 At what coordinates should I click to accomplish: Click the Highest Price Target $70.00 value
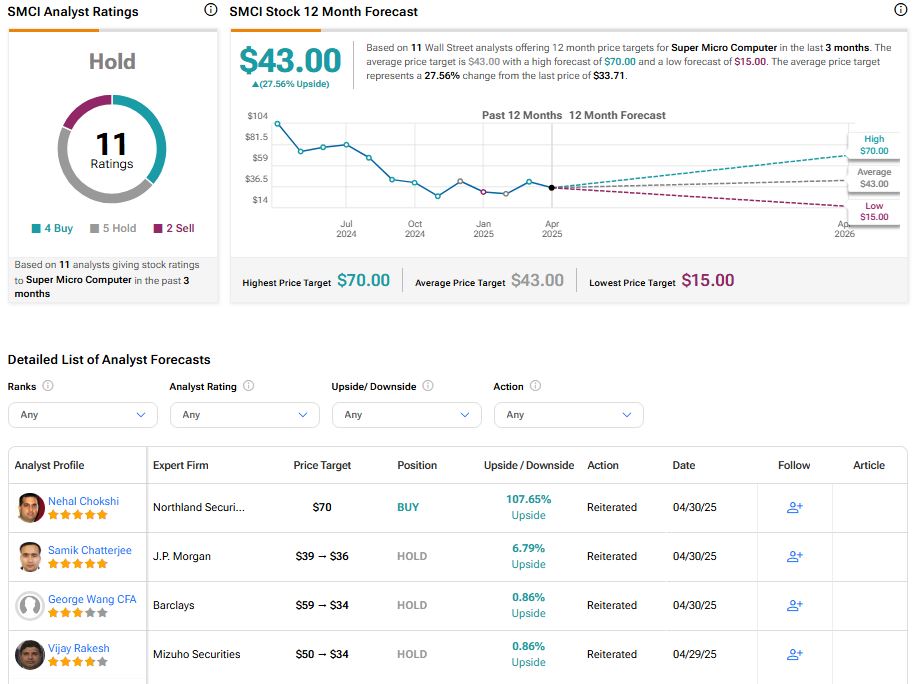coord(364,281)
